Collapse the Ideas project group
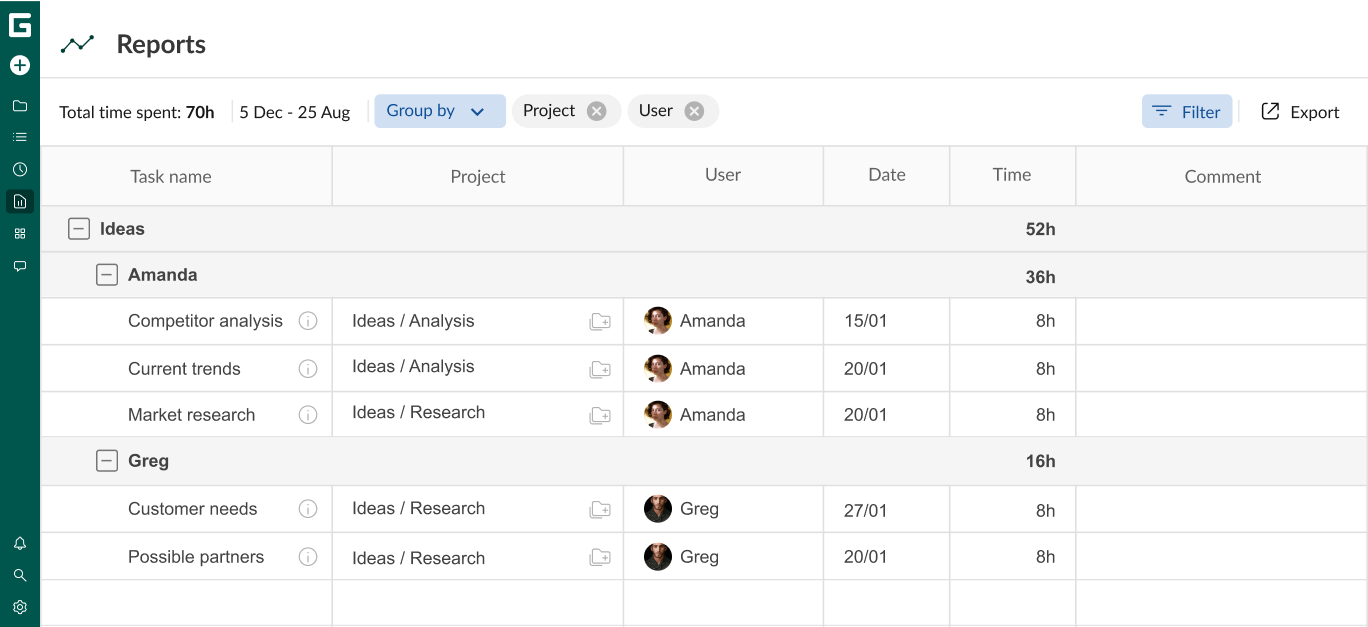 pos(79,229)
